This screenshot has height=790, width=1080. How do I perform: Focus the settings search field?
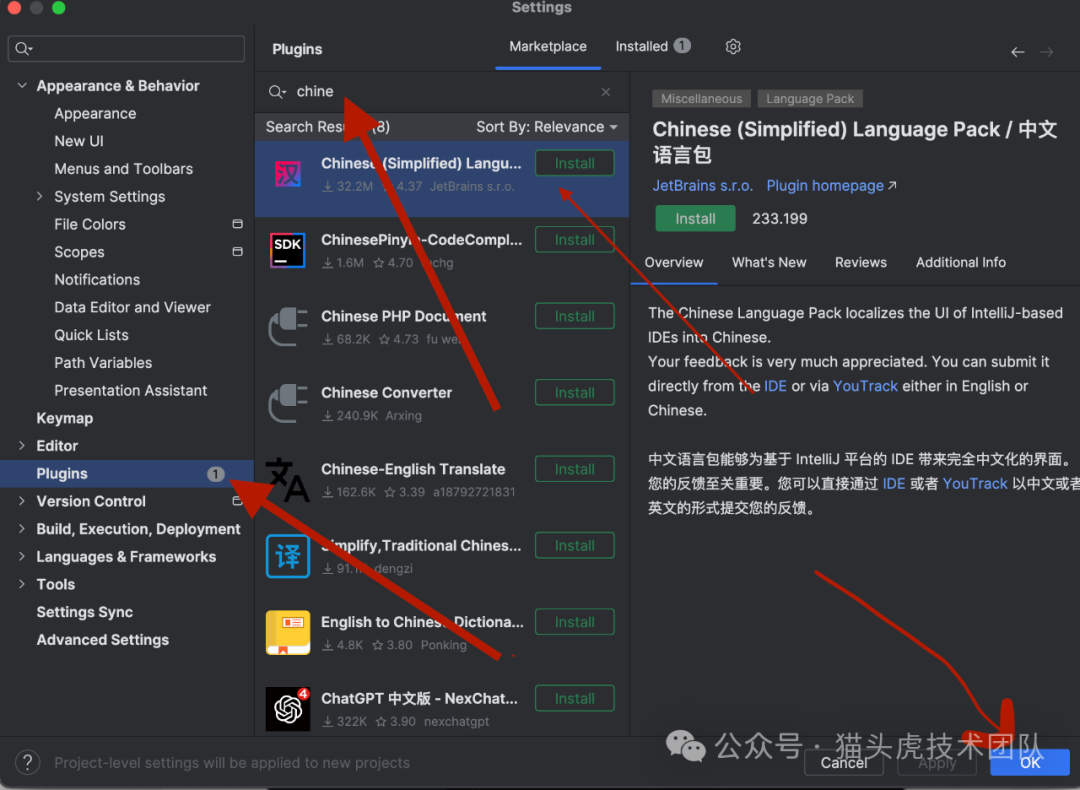pyautogui.click(x=126, y=48)
